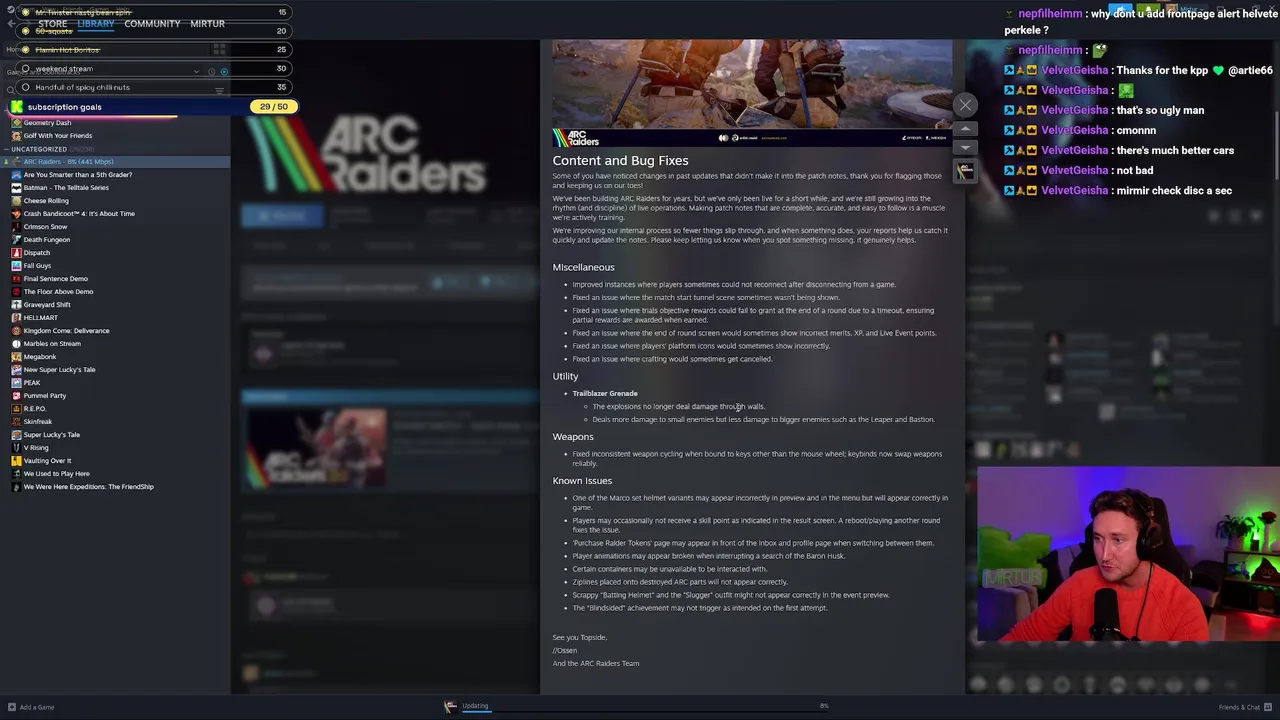Open the COMMUNITY tab
The width and height of the screenshot is (1280, 720).
[152, 23]
